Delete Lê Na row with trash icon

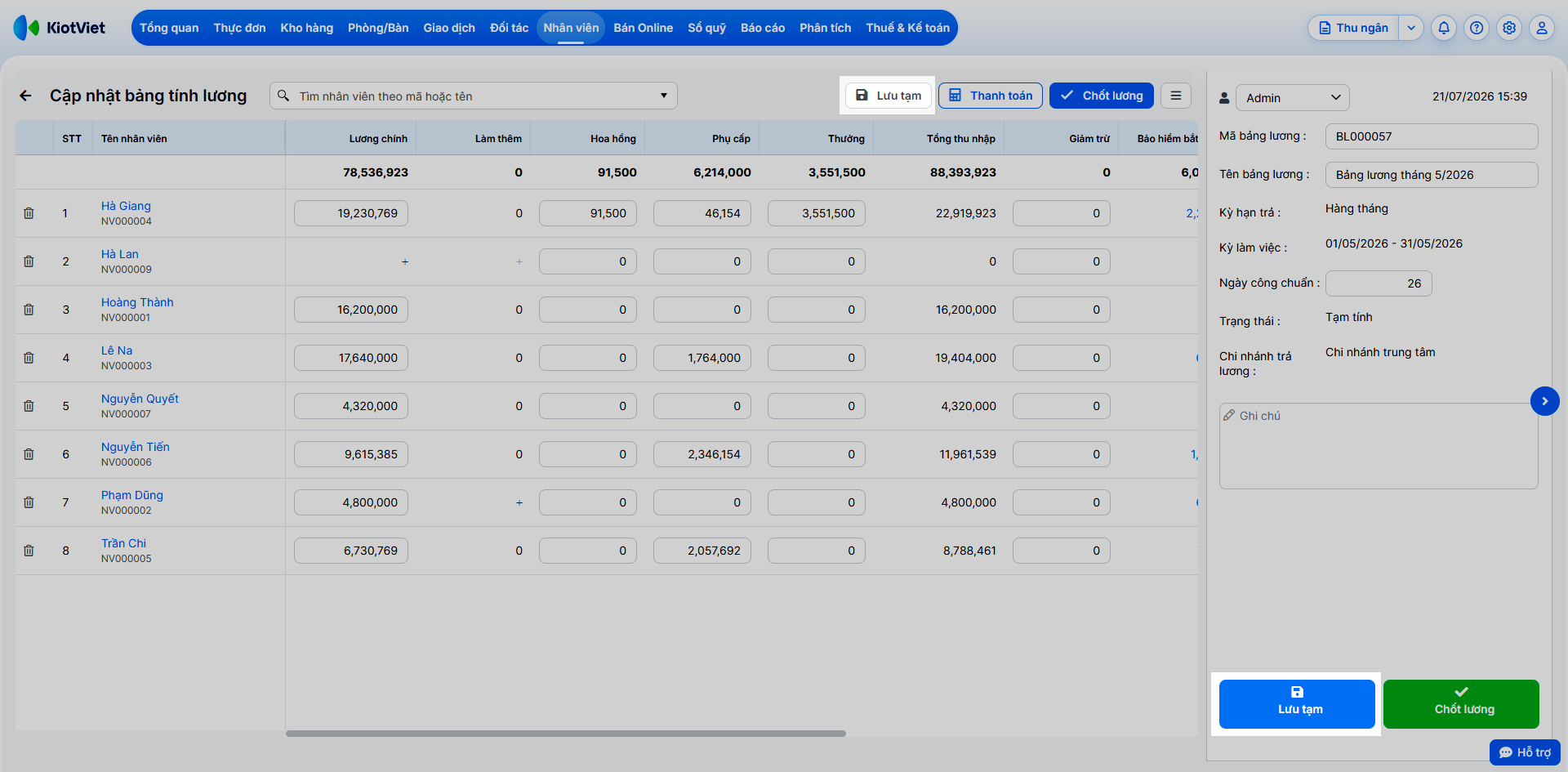[x=29, y=358]
